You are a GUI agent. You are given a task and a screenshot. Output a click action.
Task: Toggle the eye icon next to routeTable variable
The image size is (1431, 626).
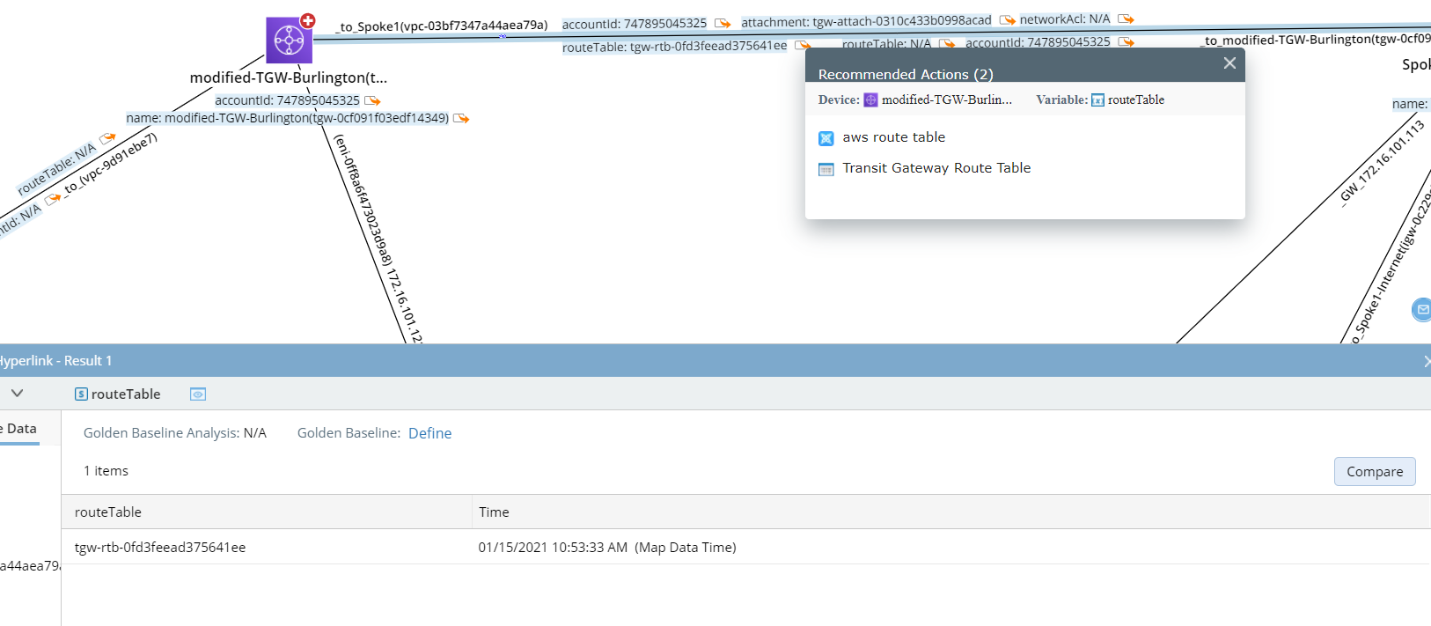pyautogui.click(x=197, y=394)
